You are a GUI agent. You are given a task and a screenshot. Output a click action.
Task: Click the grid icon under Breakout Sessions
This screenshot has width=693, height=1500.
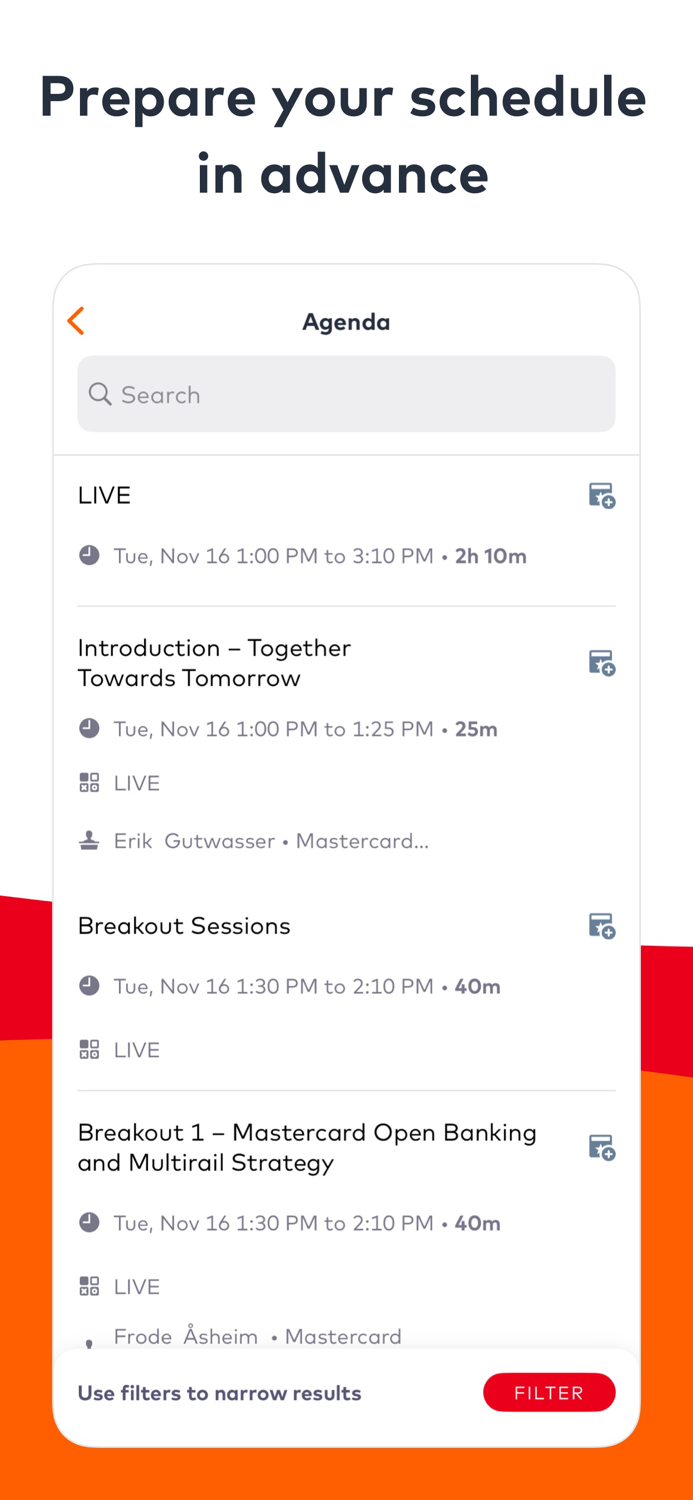[x=89, y=1049]
